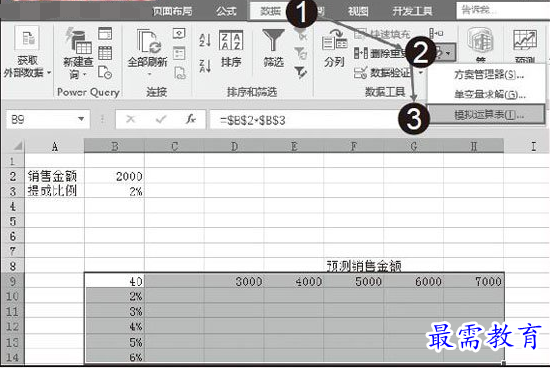Screen dimensions: 550x368
Task: Click the Reapply filter icon
Action: click(x=301, y=53)
